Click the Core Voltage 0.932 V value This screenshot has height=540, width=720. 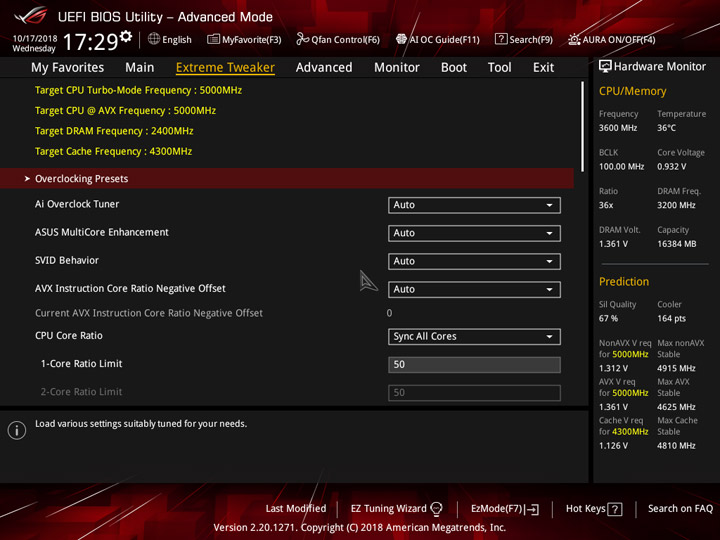pyautogui.click(x=671, y=166)
